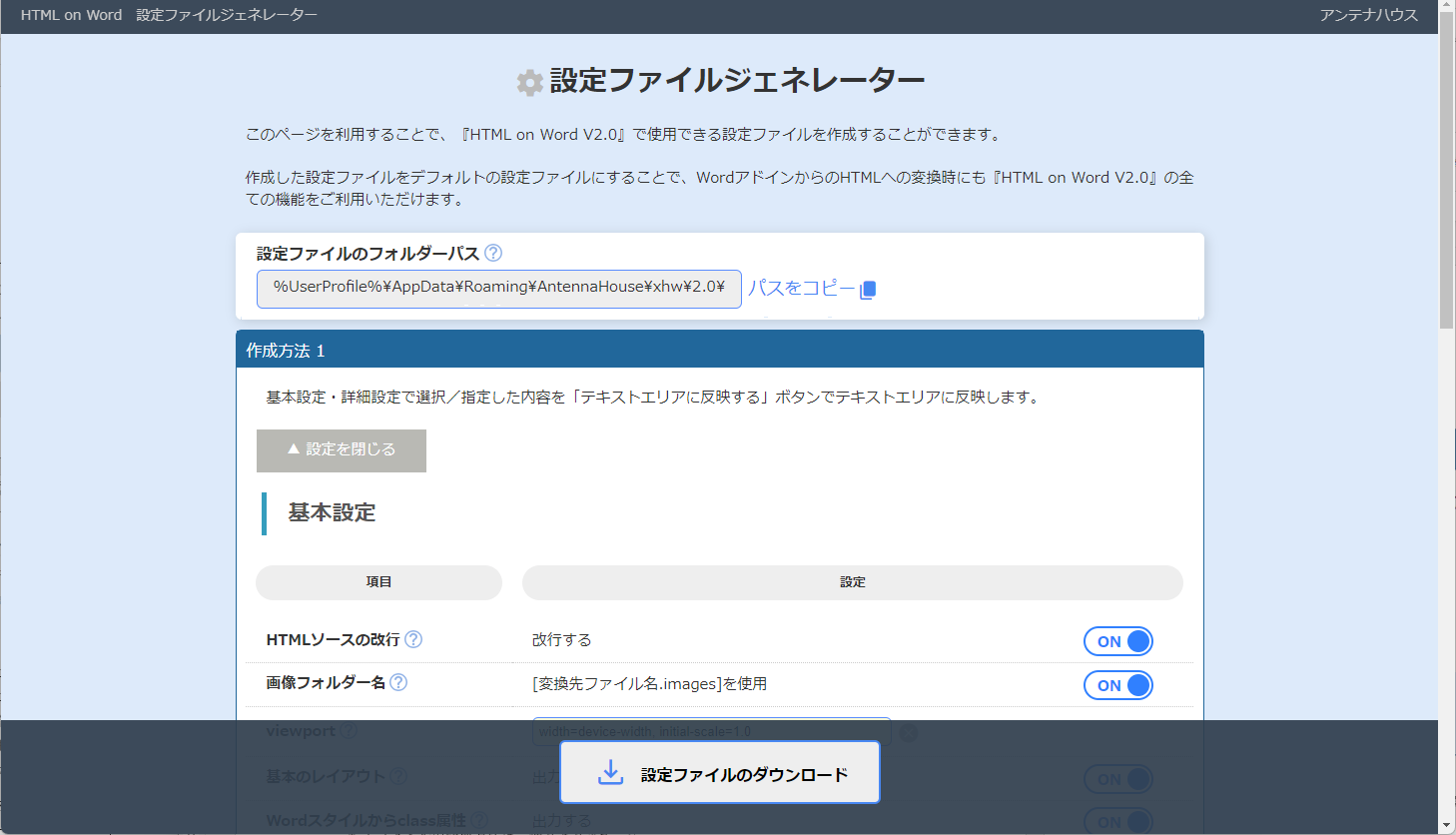Click the vertical scrollbar thumb
Image resolution: width=1456 pixels, height=835 pixels.
point(1446,170)
